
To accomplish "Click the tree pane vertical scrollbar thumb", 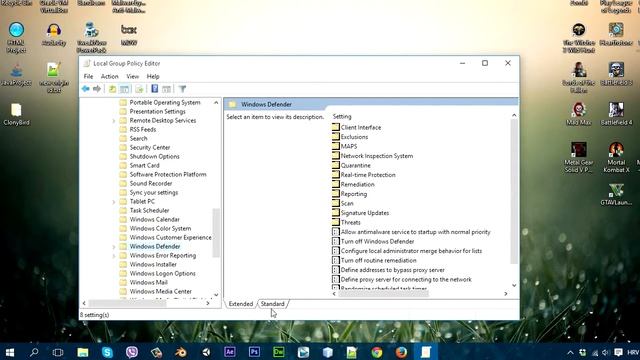I will pyautogui.click(x=216, y=233).
